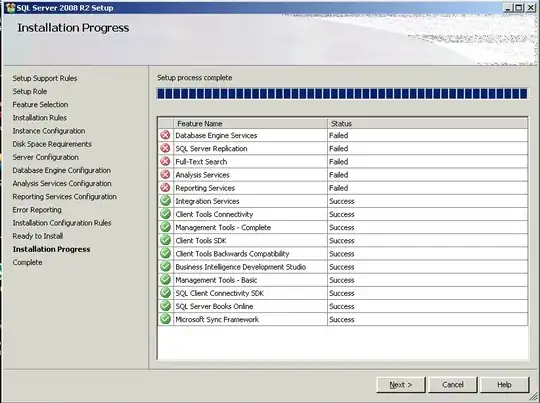
Task: Select the Reporting Services feature name
Action: tap(205, 188)
